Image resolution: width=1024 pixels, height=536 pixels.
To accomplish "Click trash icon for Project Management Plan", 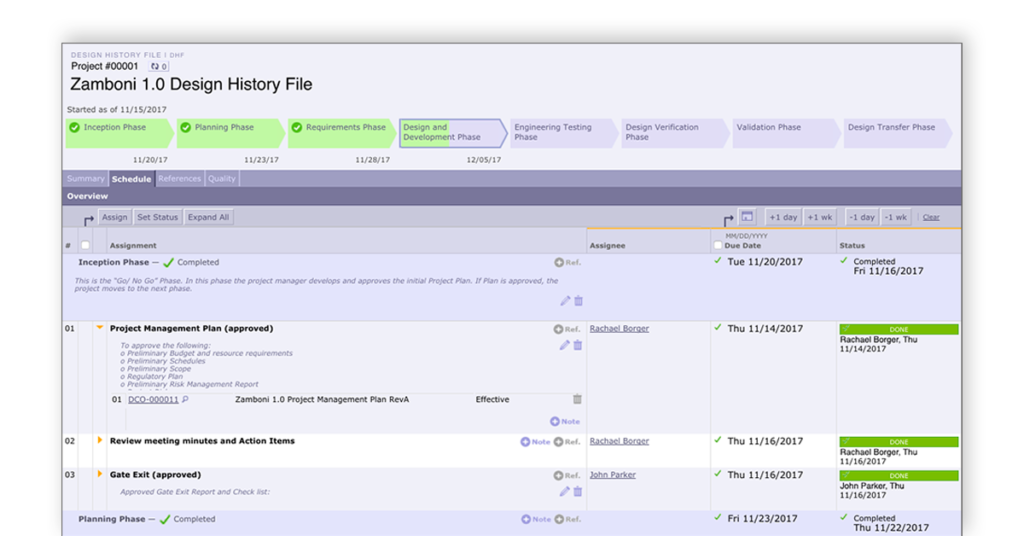I will click(578, 345).
